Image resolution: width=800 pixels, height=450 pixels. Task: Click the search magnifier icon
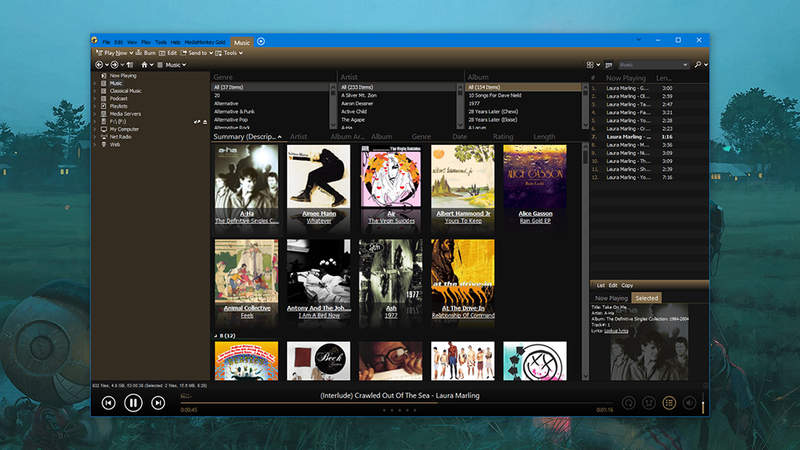(698, 65)
